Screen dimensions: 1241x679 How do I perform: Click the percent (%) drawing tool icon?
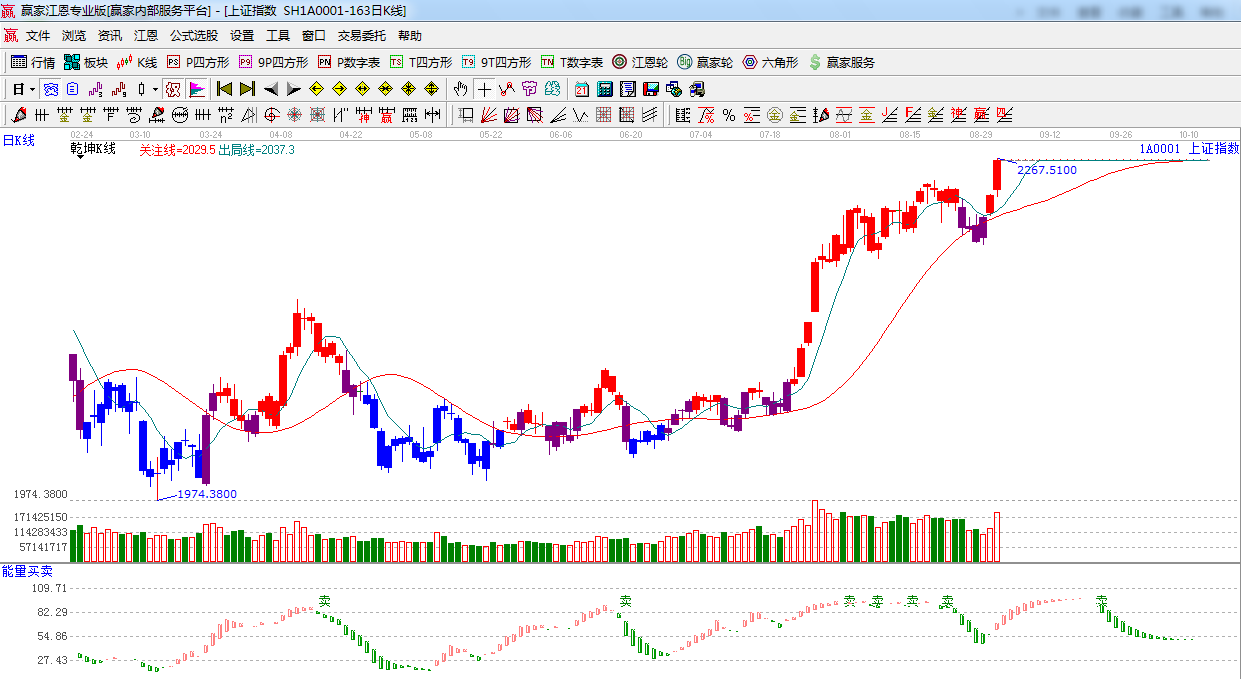click(729, 115)
